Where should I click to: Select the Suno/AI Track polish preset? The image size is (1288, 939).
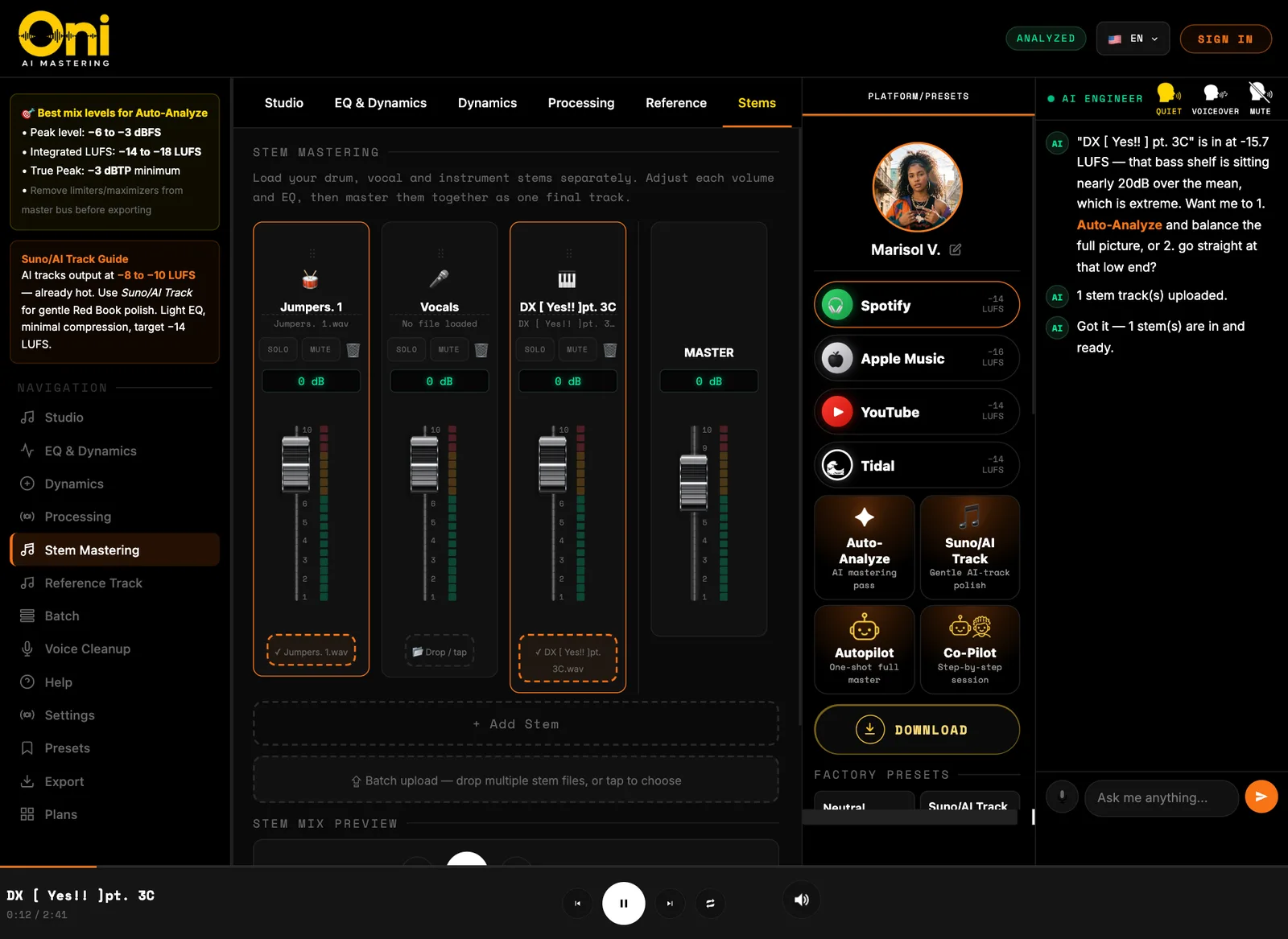click(x=970, y=547)
